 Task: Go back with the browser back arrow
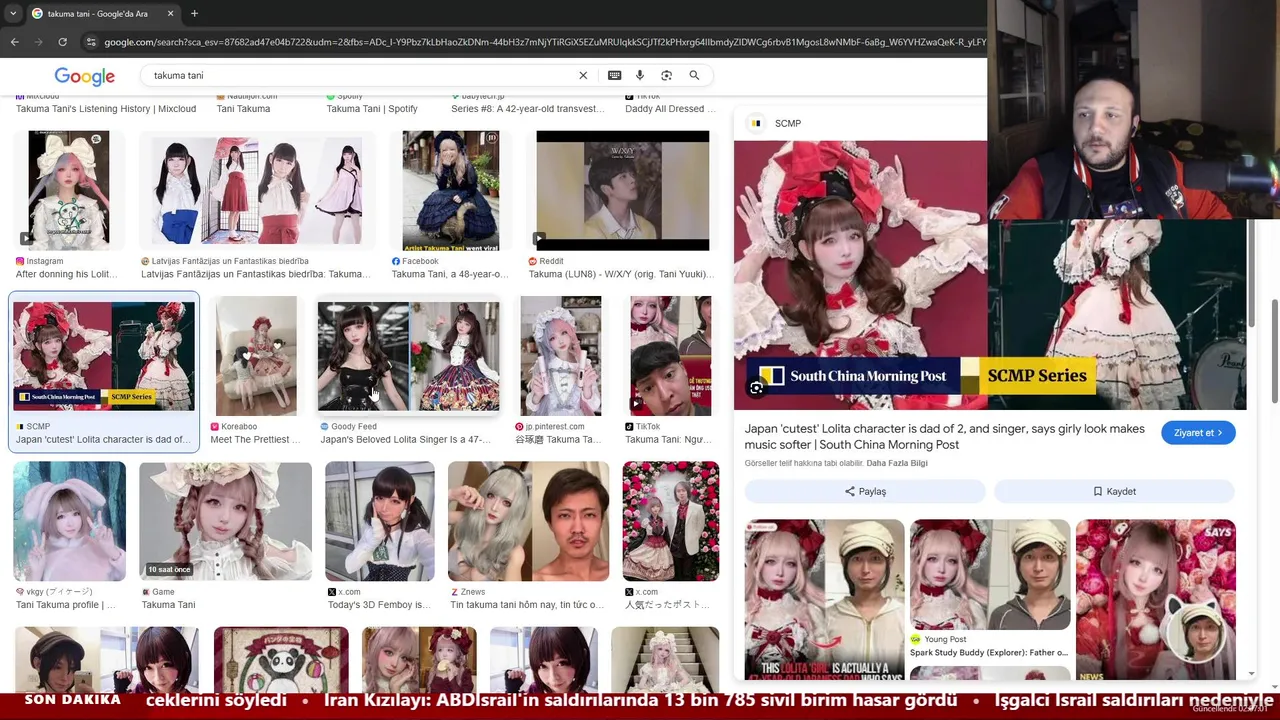15,42
